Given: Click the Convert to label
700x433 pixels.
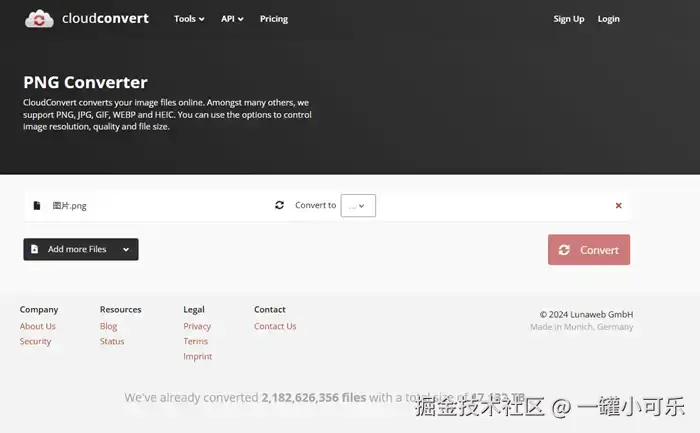Looking at the screenshot, I should click(315, 205).
